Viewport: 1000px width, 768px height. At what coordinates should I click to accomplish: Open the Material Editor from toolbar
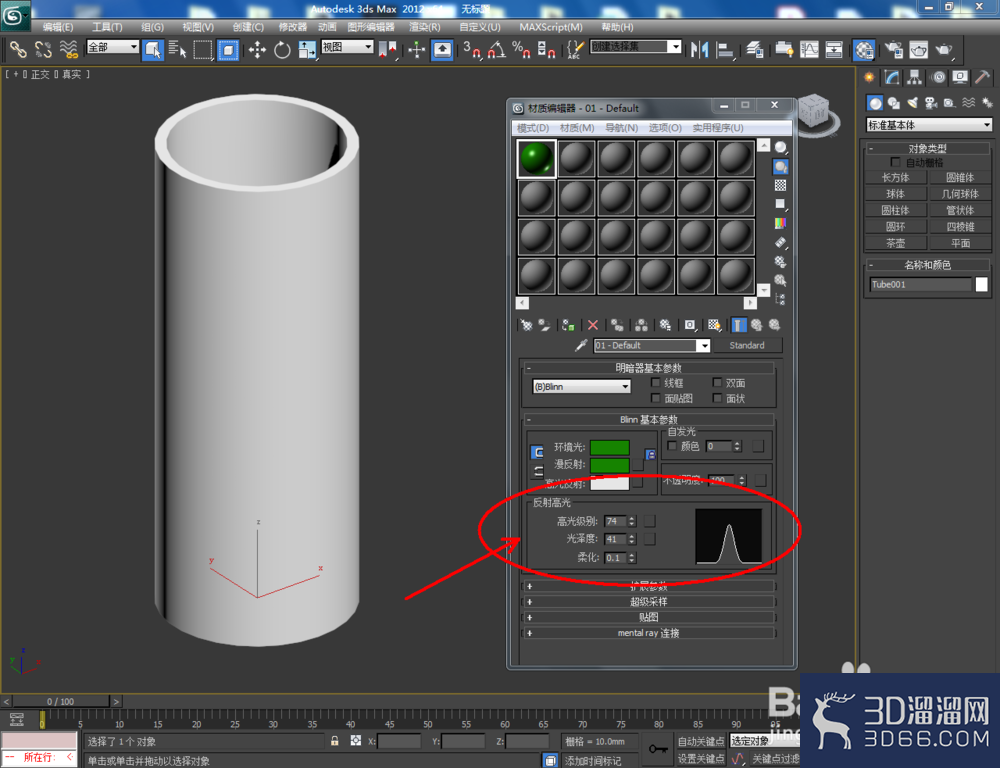pyautogui.click(x=864, y=49)
